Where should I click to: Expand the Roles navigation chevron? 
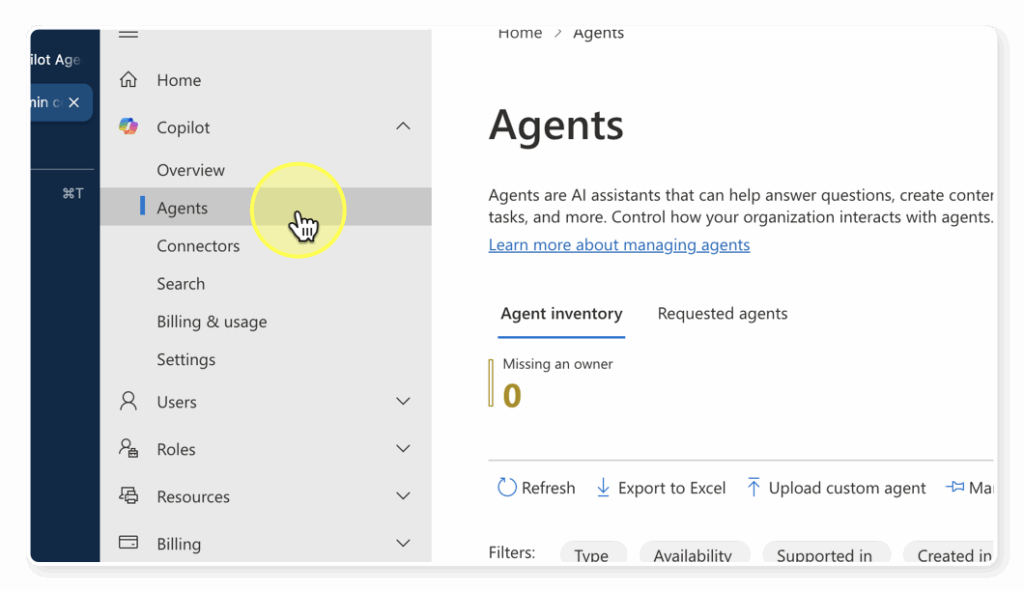tap(403, 449)
